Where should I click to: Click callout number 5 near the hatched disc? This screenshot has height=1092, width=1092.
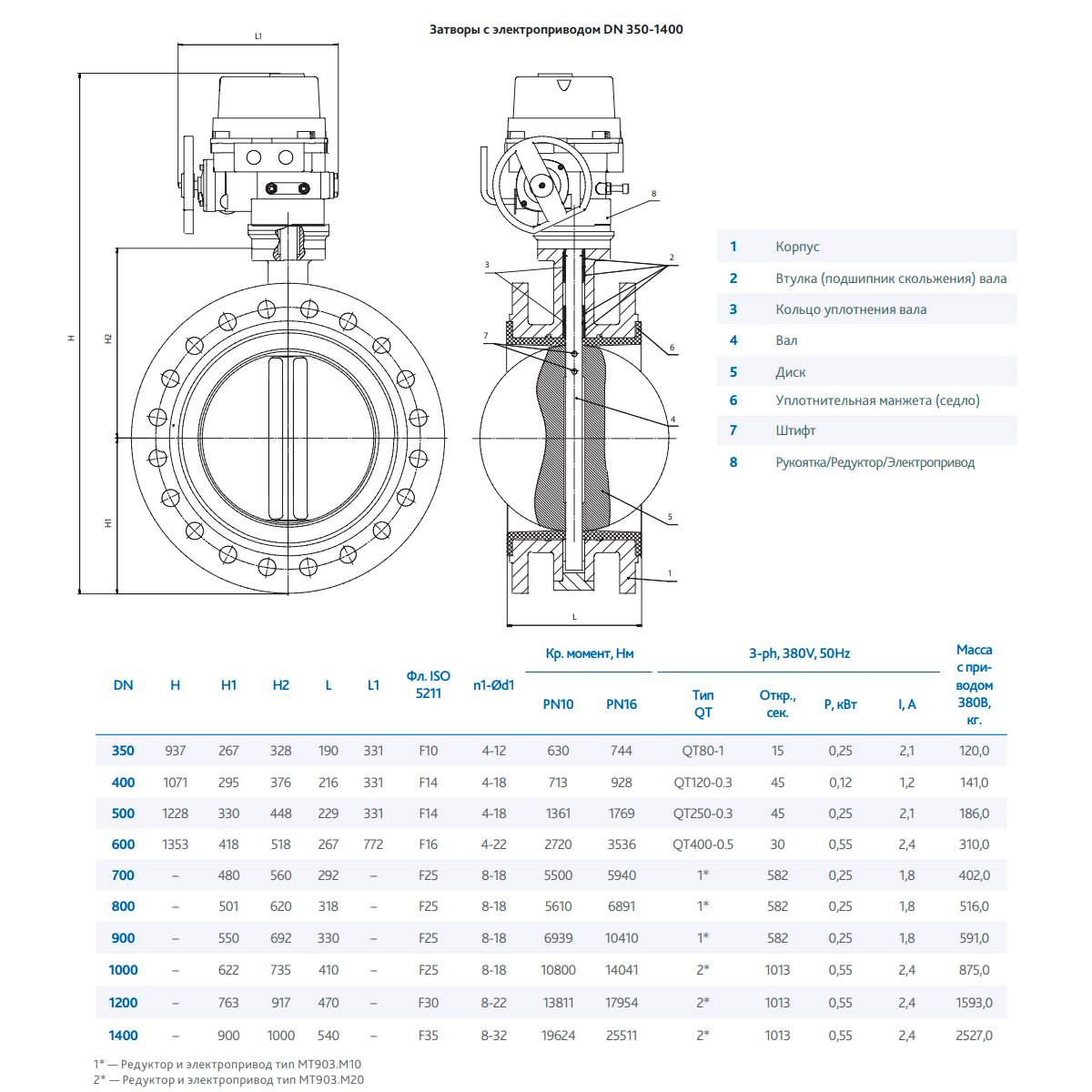tap(670, 517)
